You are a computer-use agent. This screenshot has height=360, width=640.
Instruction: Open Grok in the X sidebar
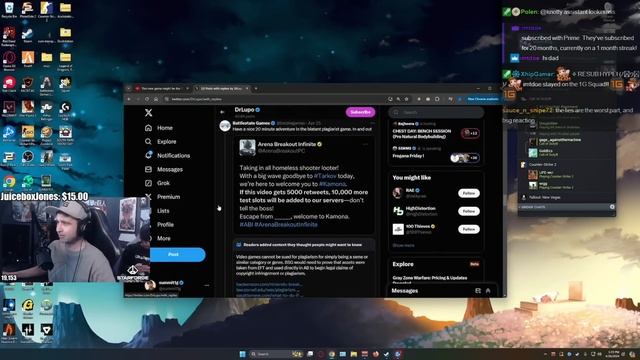(157, 183)
